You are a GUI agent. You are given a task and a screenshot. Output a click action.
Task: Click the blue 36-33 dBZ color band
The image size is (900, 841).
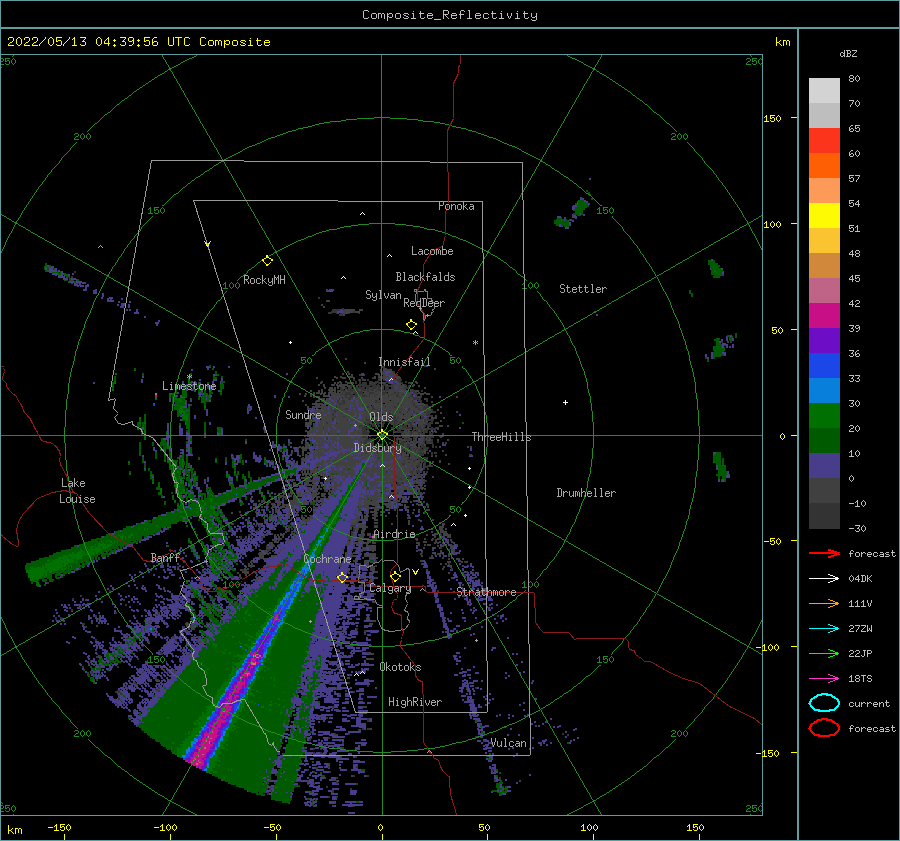[824, 366]
